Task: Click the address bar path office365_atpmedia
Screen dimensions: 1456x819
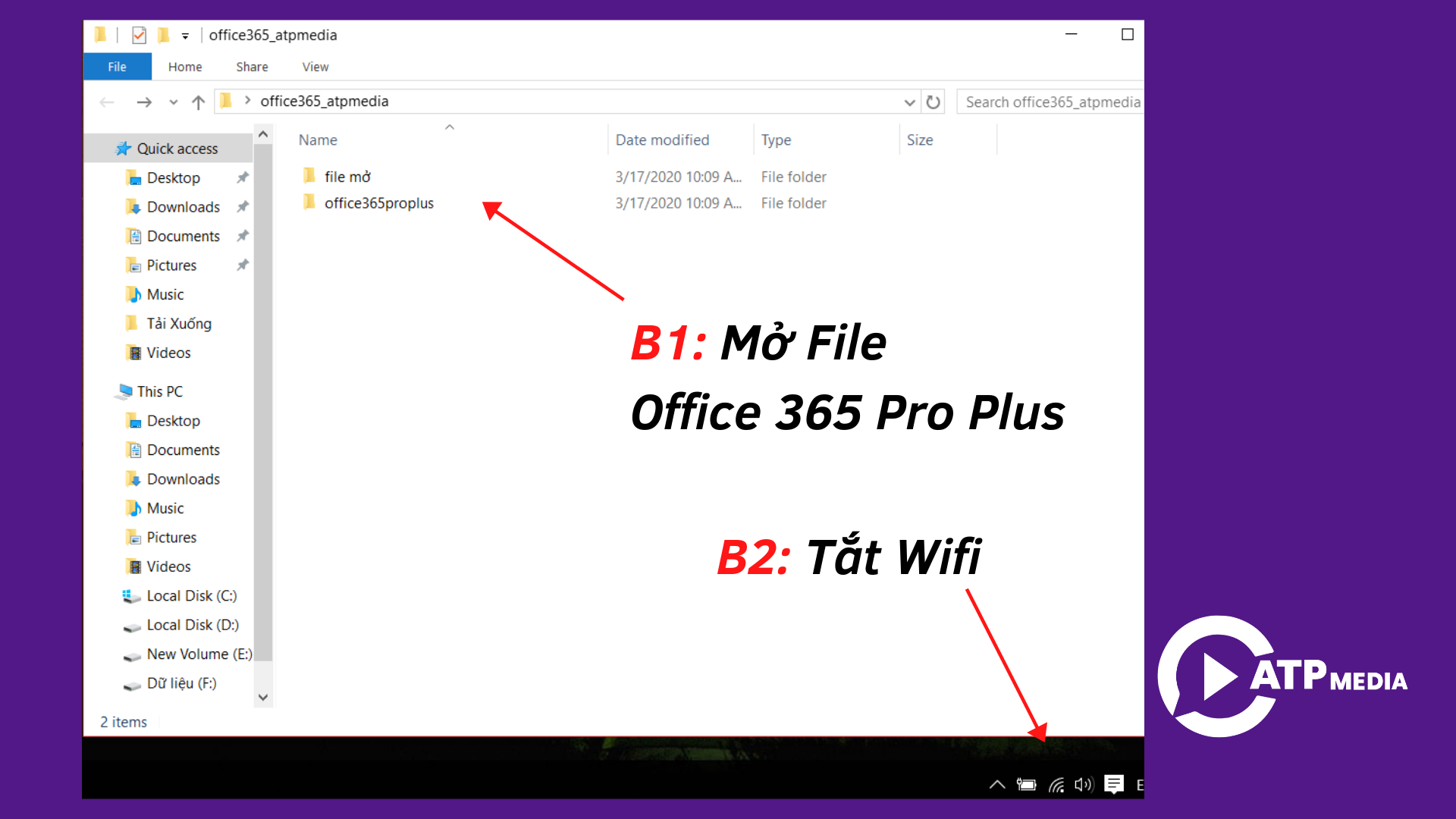Action: (325, 101)
